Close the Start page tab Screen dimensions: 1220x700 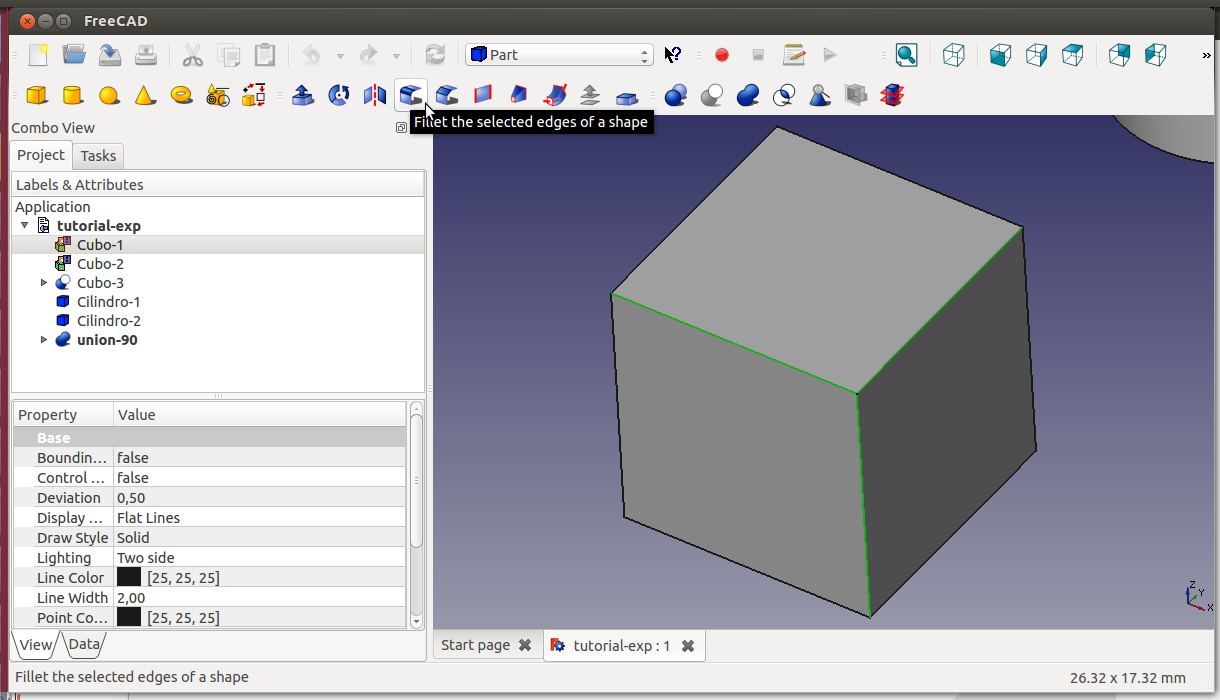(524, 646)
